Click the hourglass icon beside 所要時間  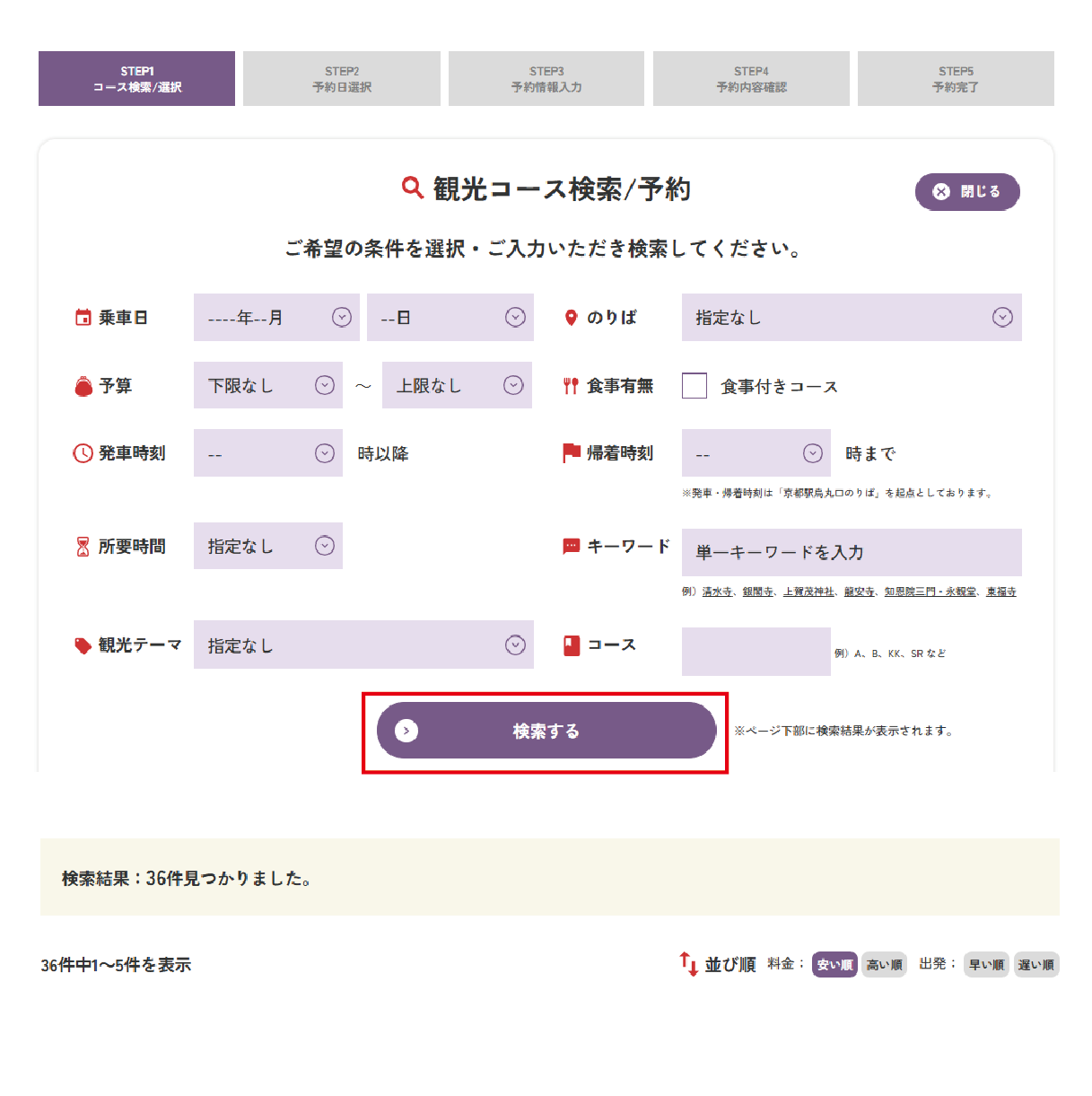[x=83, y=547]
